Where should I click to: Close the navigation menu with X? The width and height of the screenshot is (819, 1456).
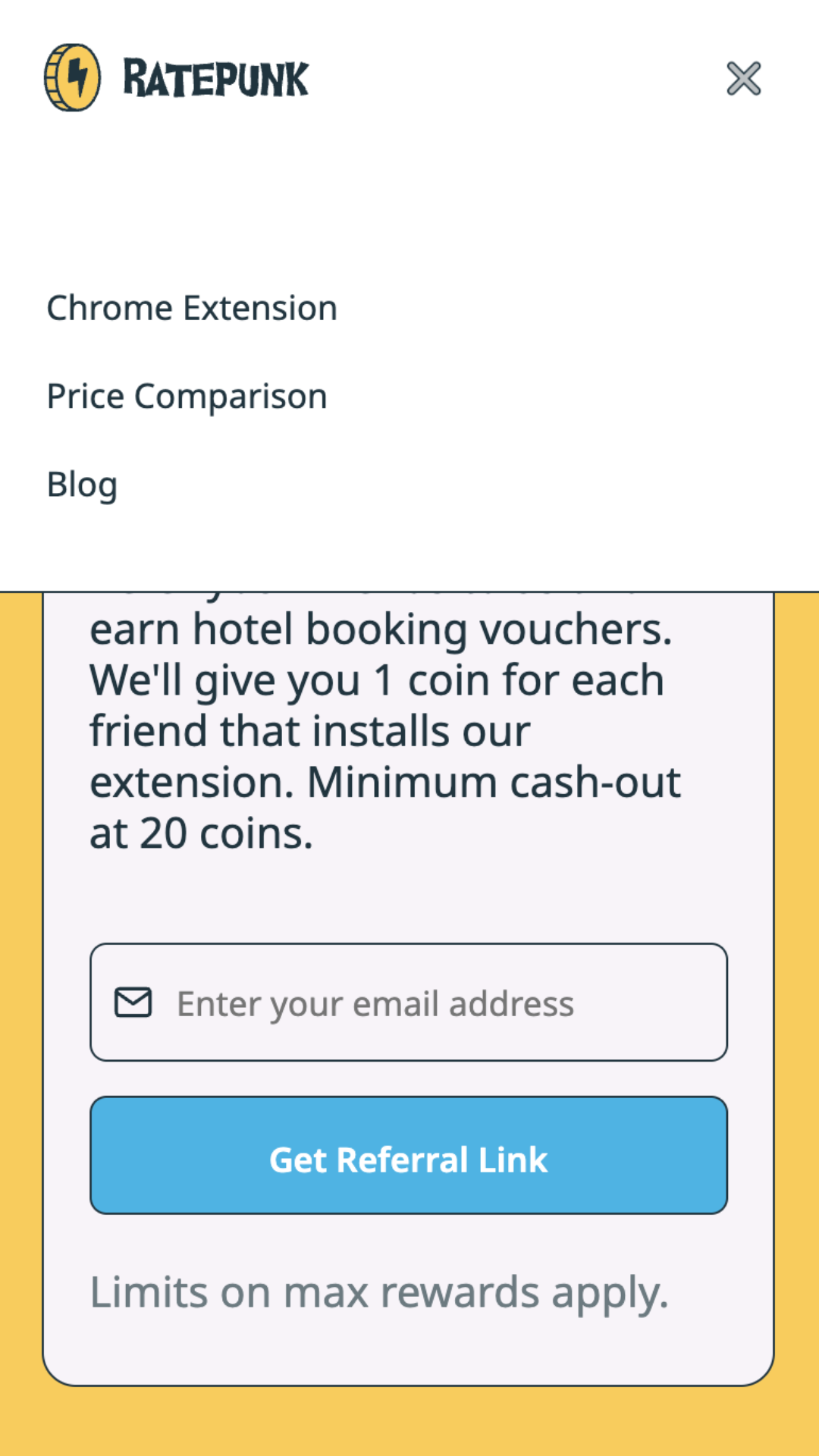point(743,78)
